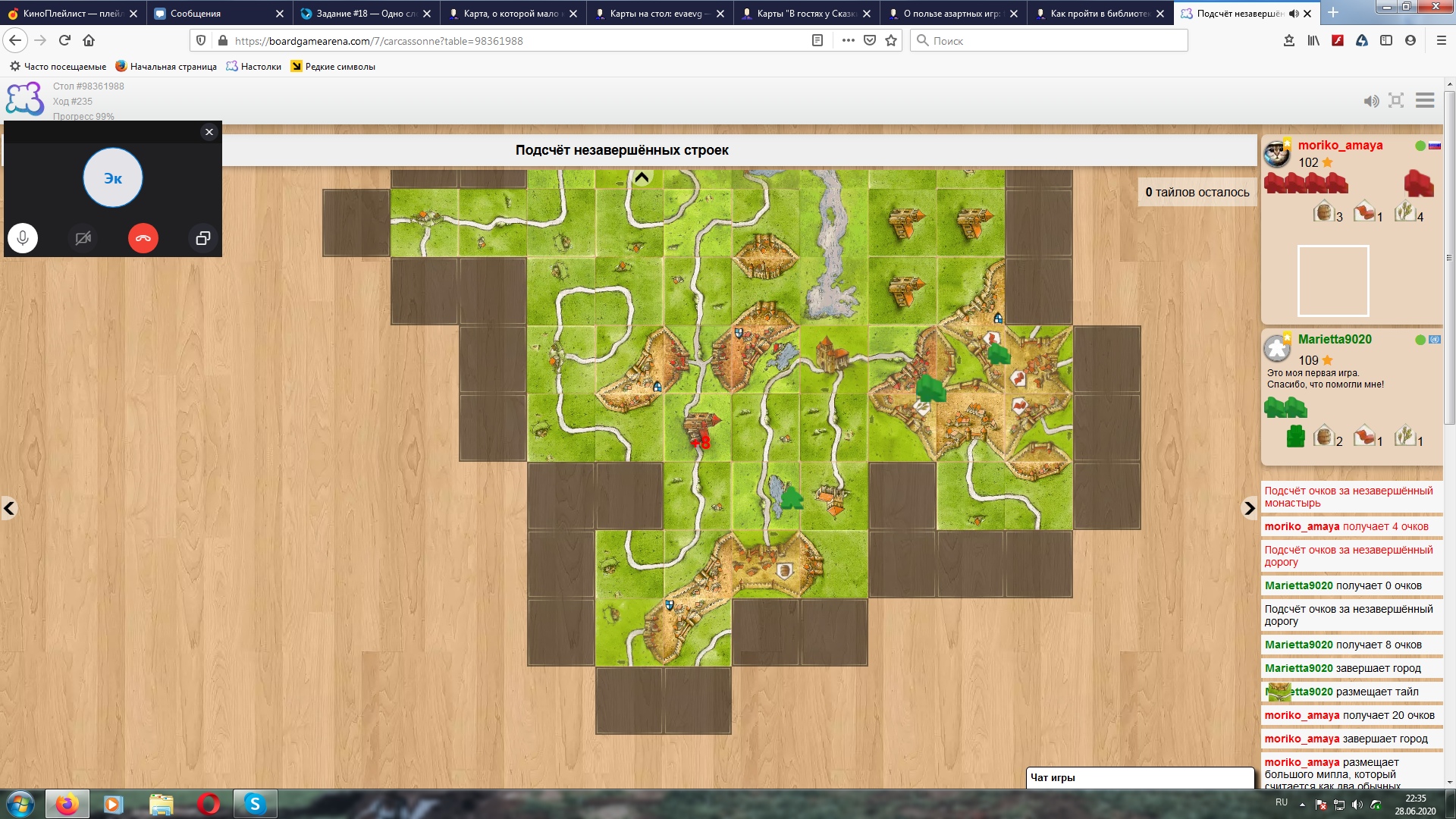
Task: Open Windows Start menu
Action: 20,804
